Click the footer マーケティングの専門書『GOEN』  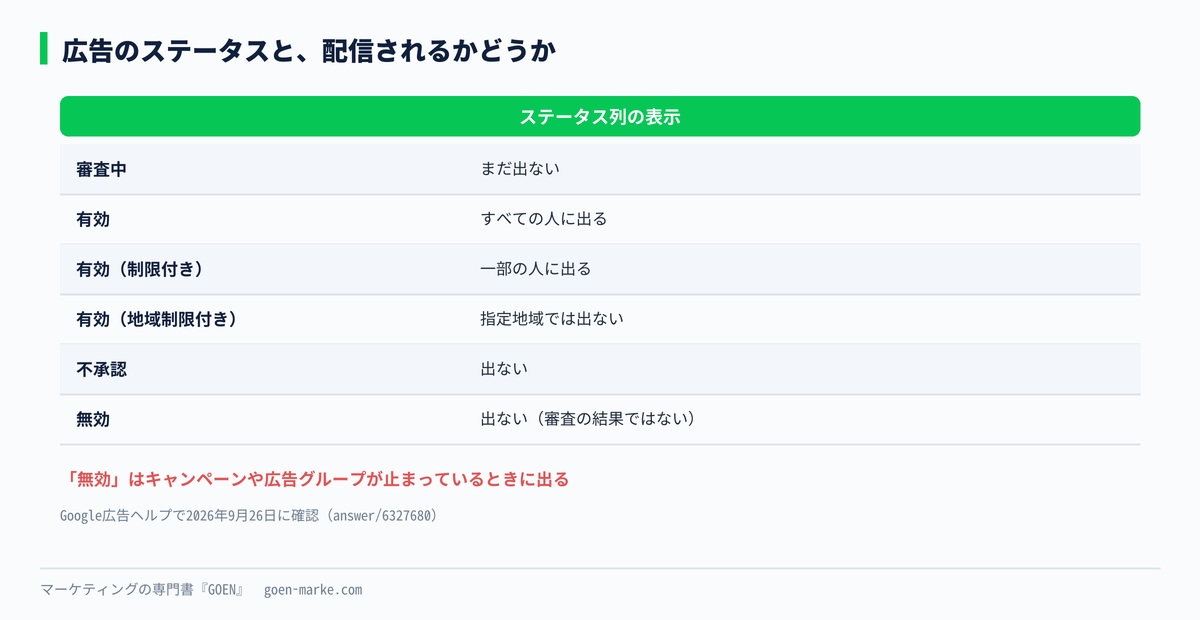pyautogui.click(x=143, y=590)
